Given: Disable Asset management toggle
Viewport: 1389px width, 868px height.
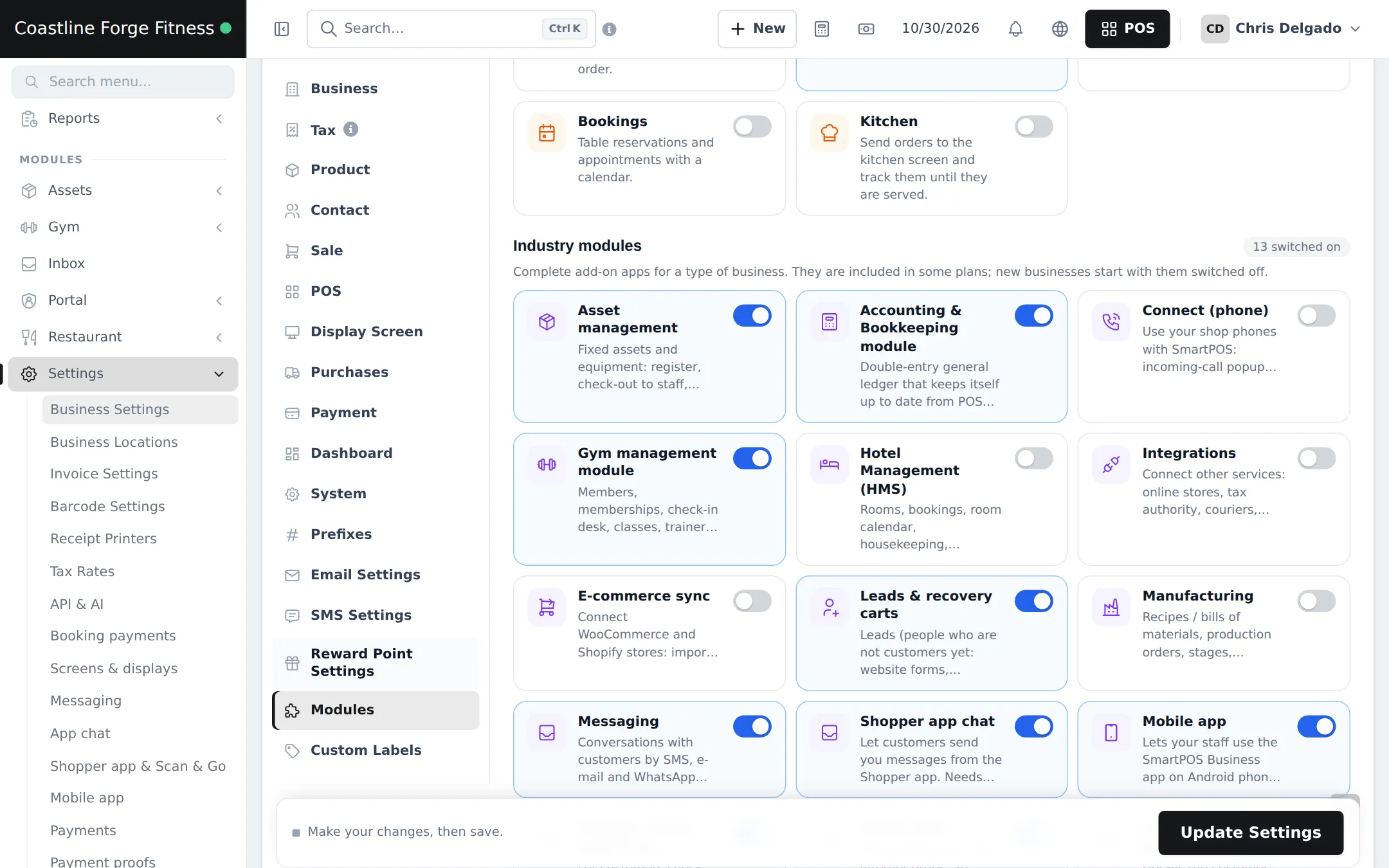Looking at the screenshot, I should (752, 316).
